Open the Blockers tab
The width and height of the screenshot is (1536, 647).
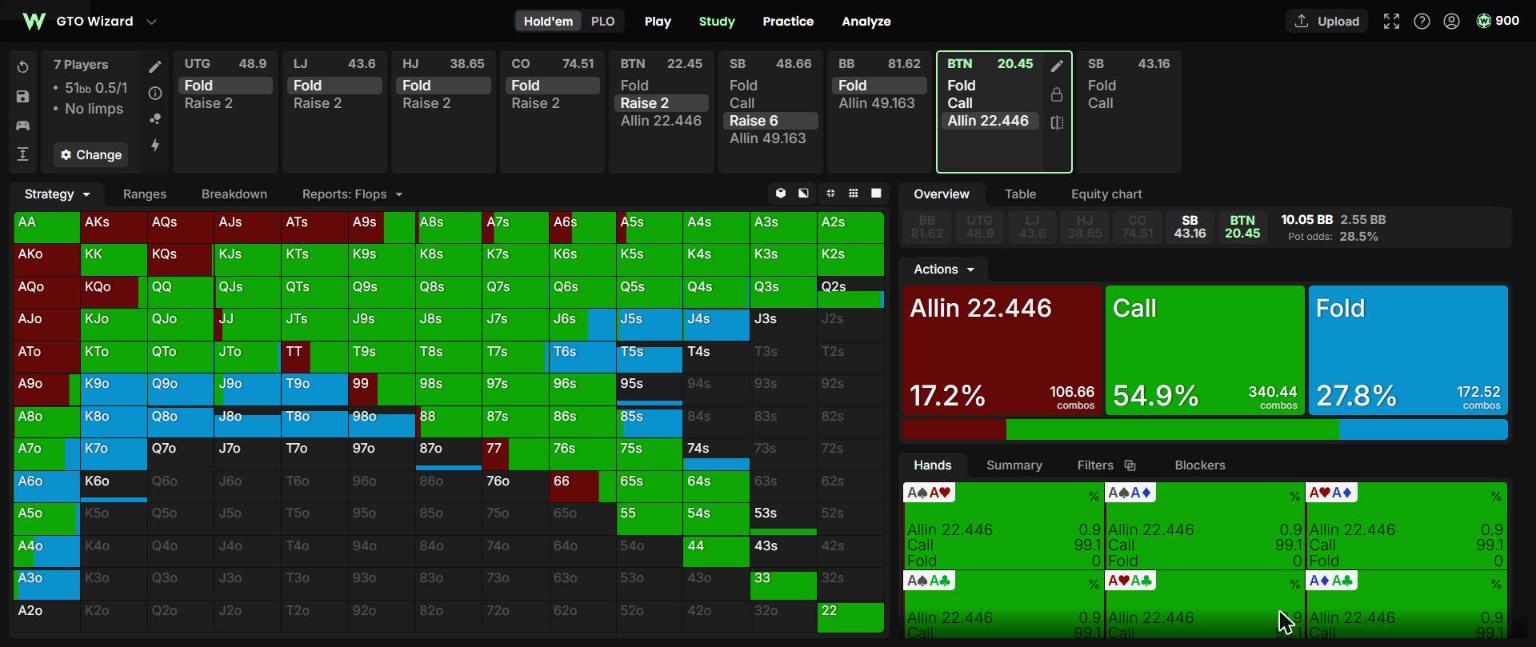[x=1200, y=465]
